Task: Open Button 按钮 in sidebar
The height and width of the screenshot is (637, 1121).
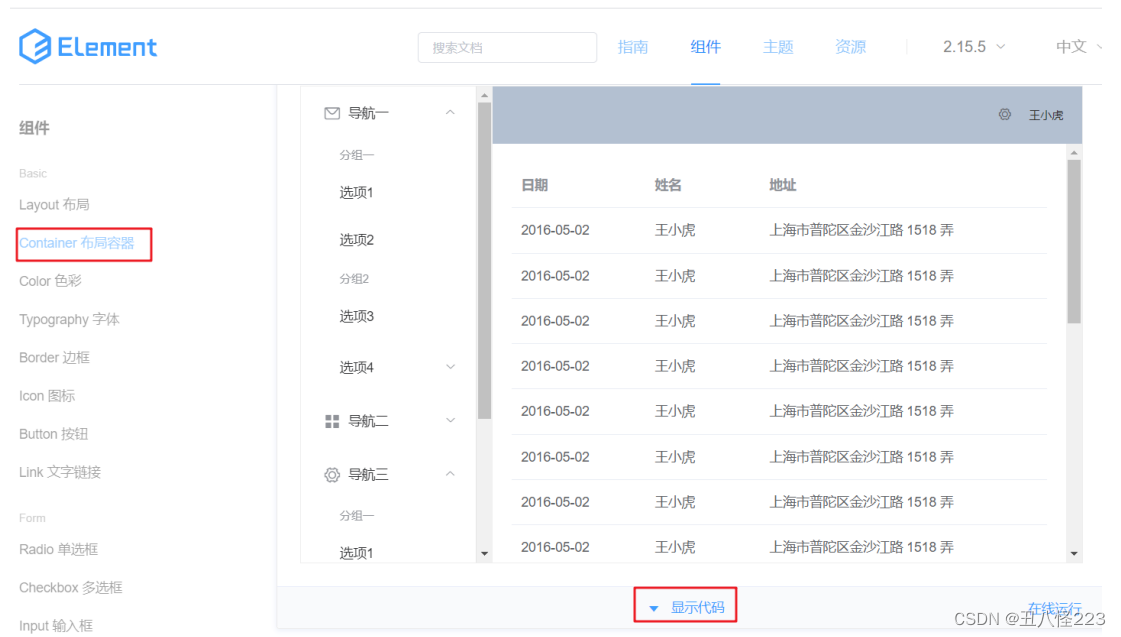Action: click(x=54, y=434)
